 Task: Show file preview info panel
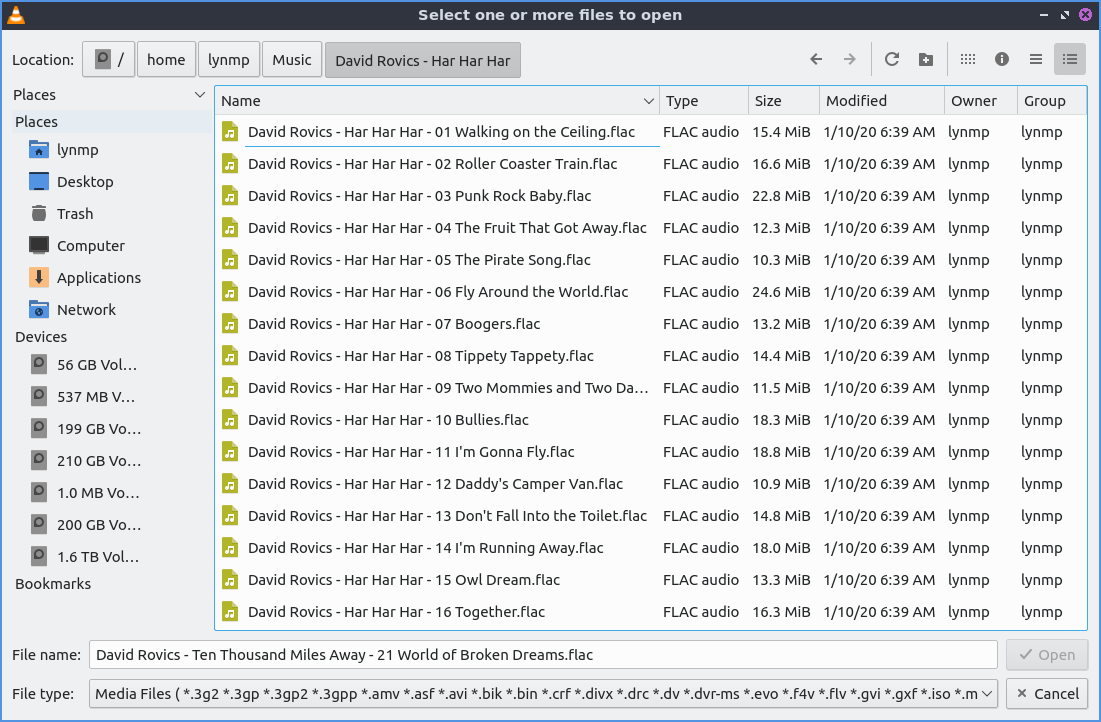(x=1001, y=60)
